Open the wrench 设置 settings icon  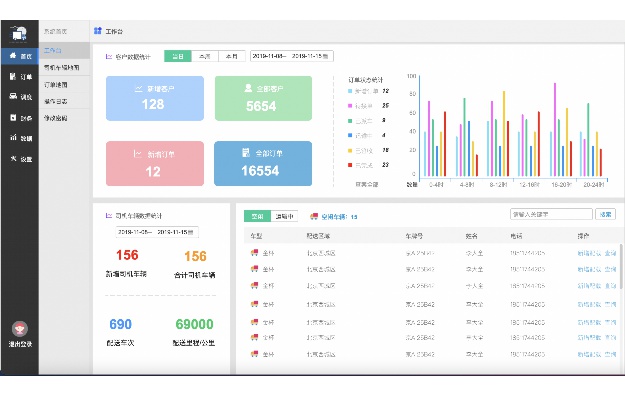click(x=13, y=158)
